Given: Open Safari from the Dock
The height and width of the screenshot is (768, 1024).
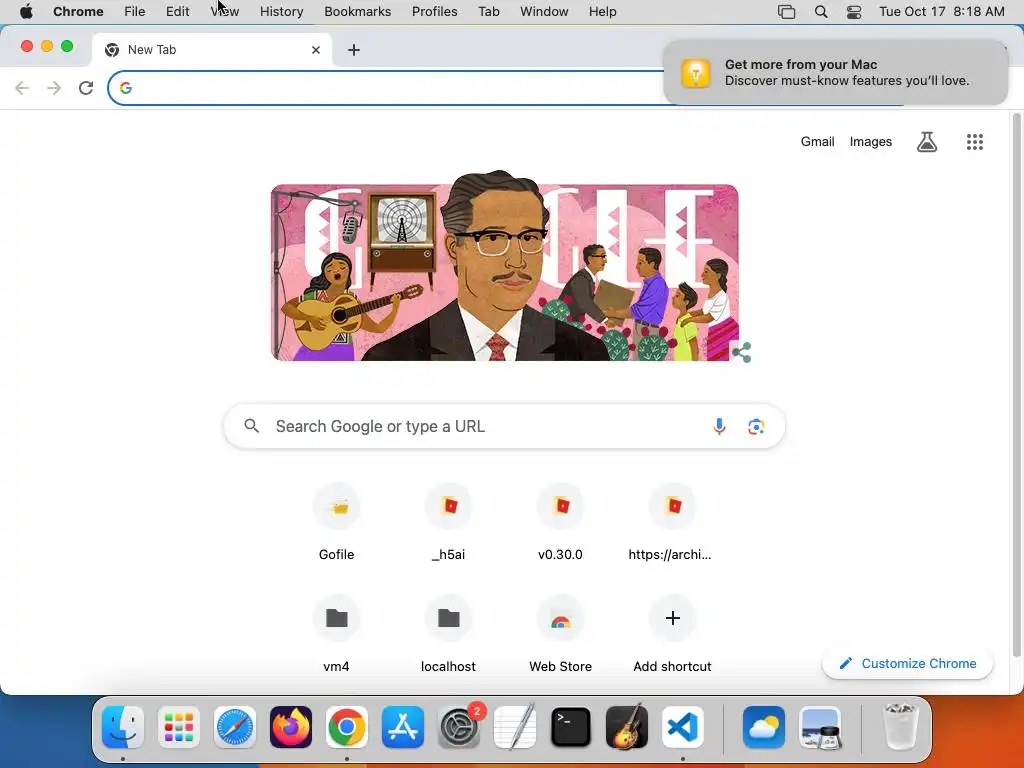Looking at the screenshot, I should (234, 727).
